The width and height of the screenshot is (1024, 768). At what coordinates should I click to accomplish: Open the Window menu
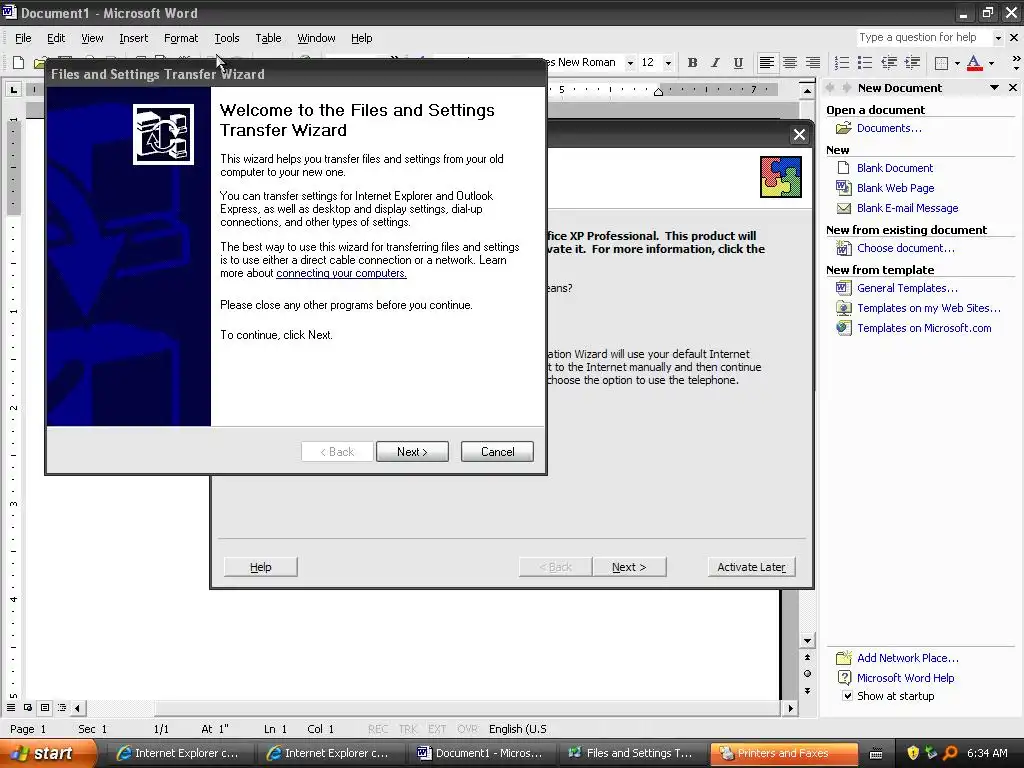pyautogui.click(x=316, y=39)
